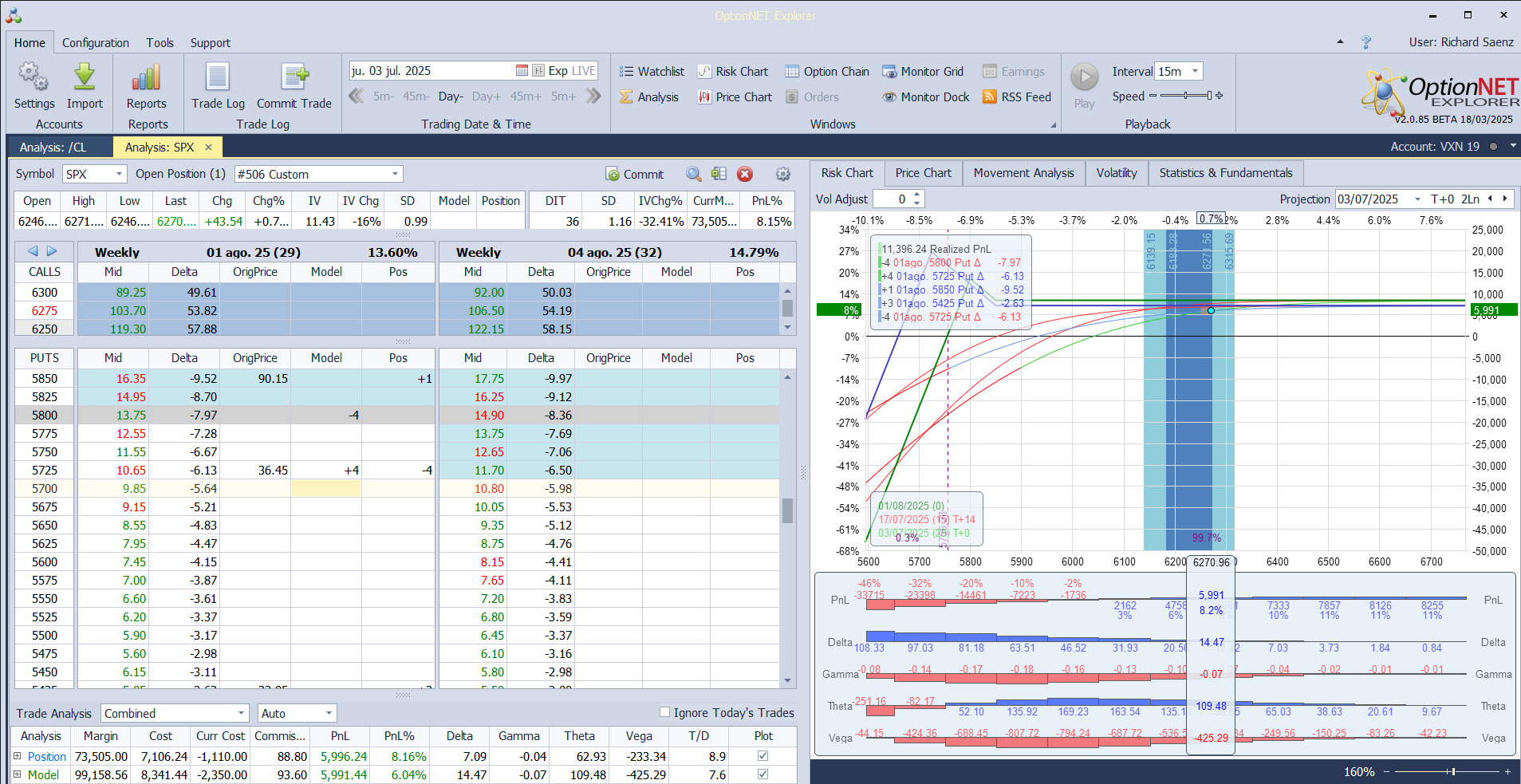The width and height of the screenshot is (1521, 784).
Task: Toggle the LIVE mode button
Action: click(584, 71)
